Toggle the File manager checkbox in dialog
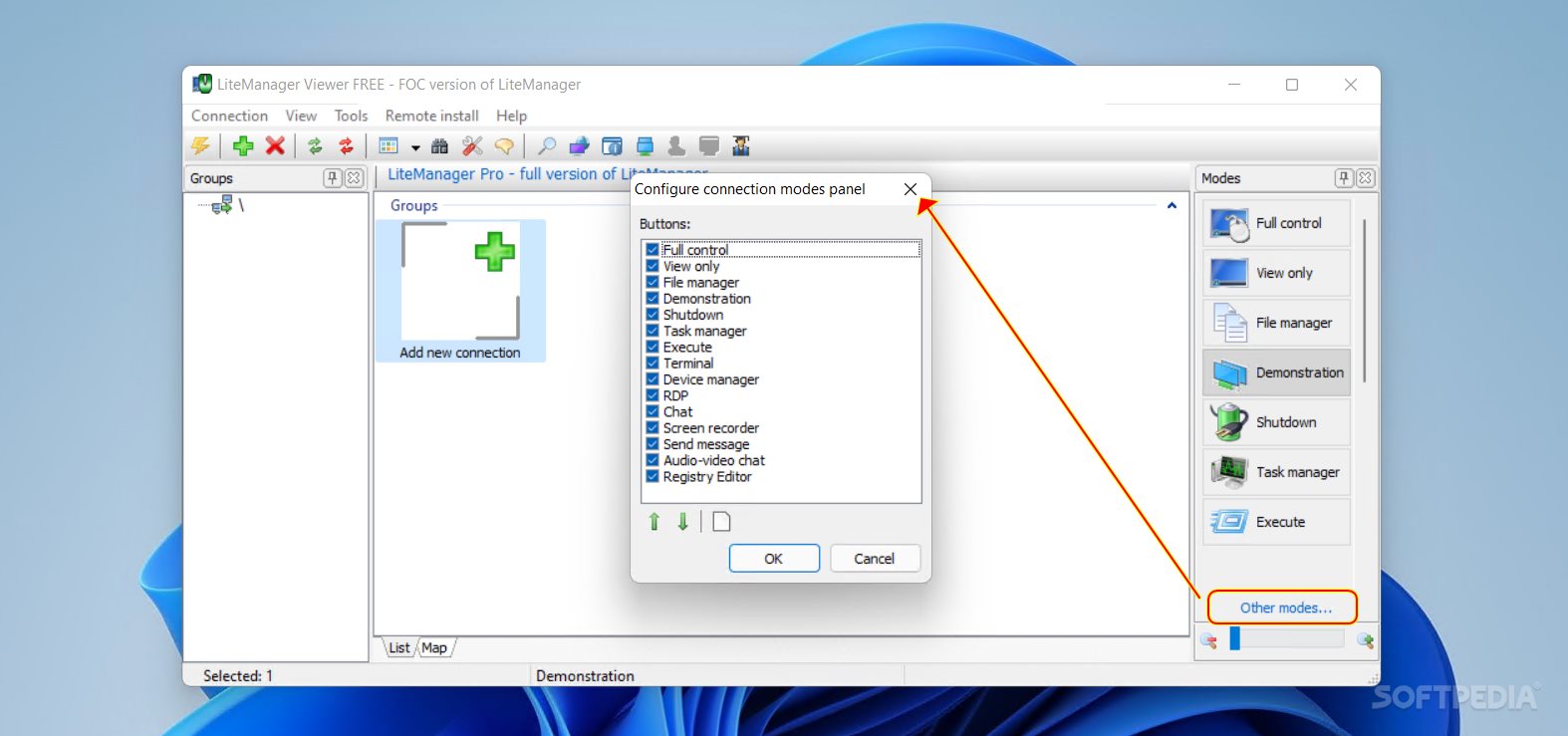This screenshot has width=1568, height=736. click(x=653, y=283)
